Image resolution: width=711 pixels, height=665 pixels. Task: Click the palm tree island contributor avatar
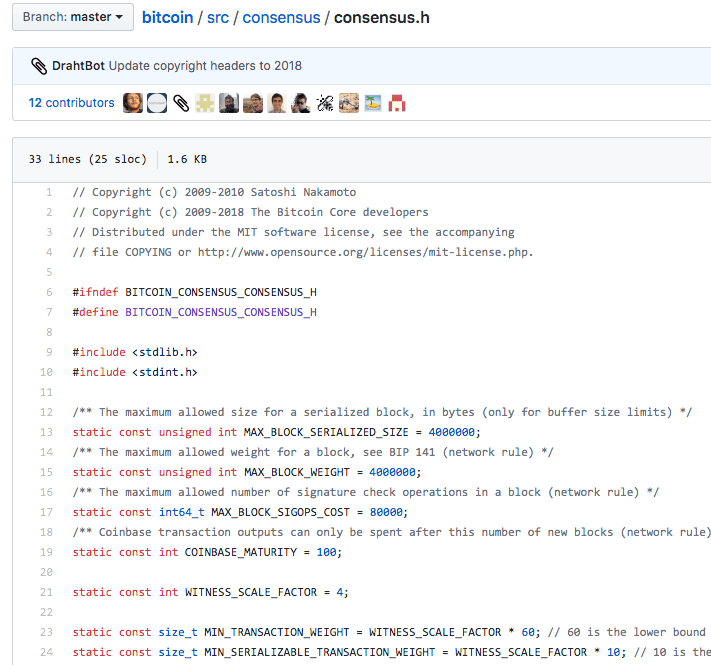[373, 103]
